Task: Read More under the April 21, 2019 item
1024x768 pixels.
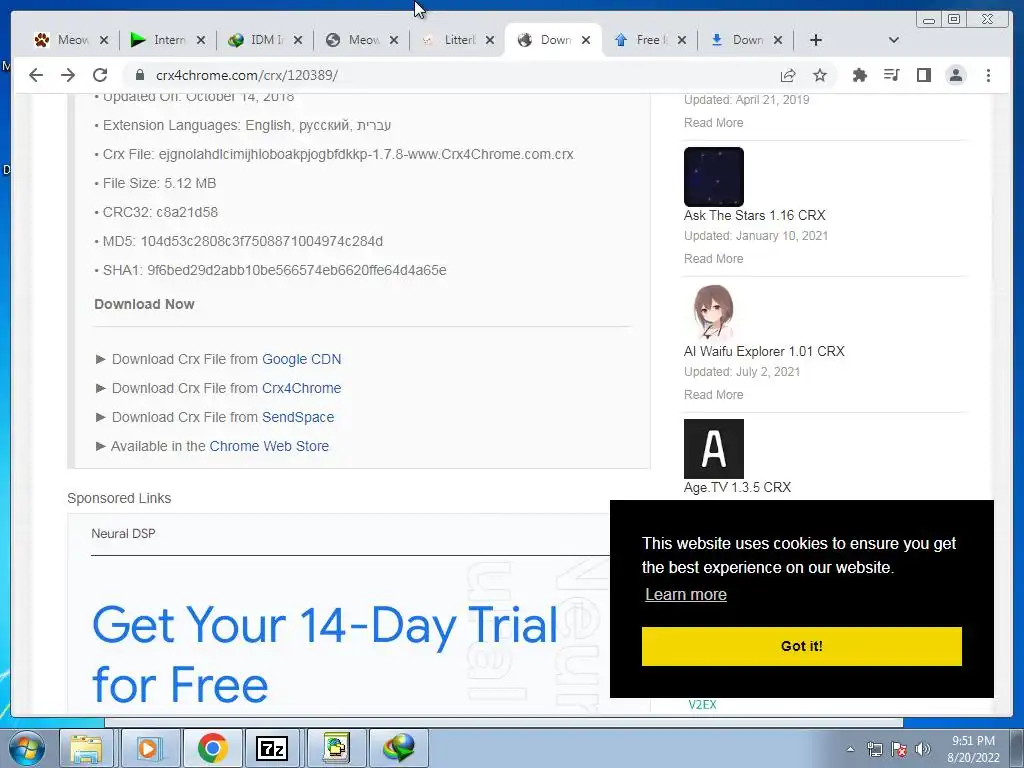Action: tap(713, 123)
